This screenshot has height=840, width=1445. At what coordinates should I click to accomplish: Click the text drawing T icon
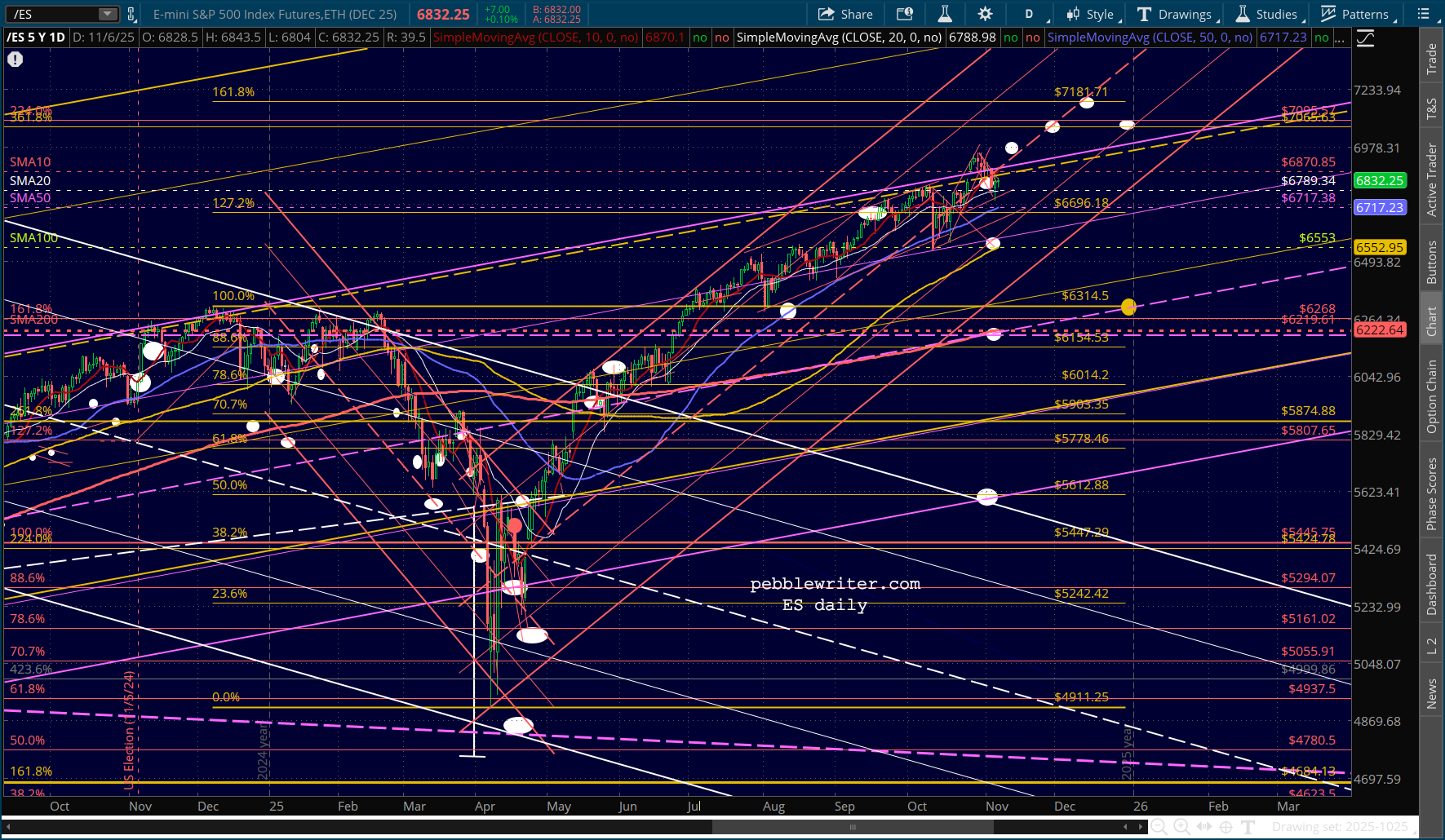click(x=1248, y=827)
